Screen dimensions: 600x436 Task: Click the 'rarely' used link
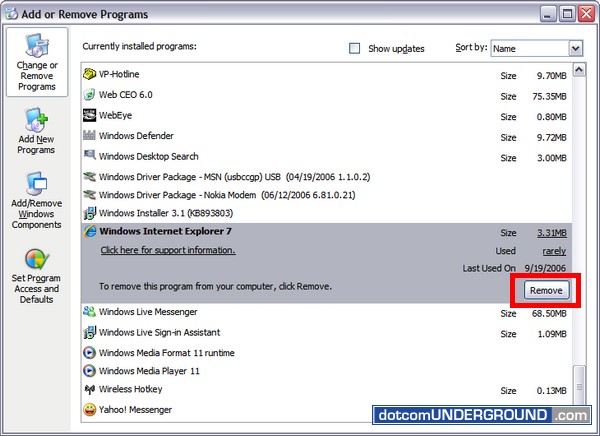point(554,251)
